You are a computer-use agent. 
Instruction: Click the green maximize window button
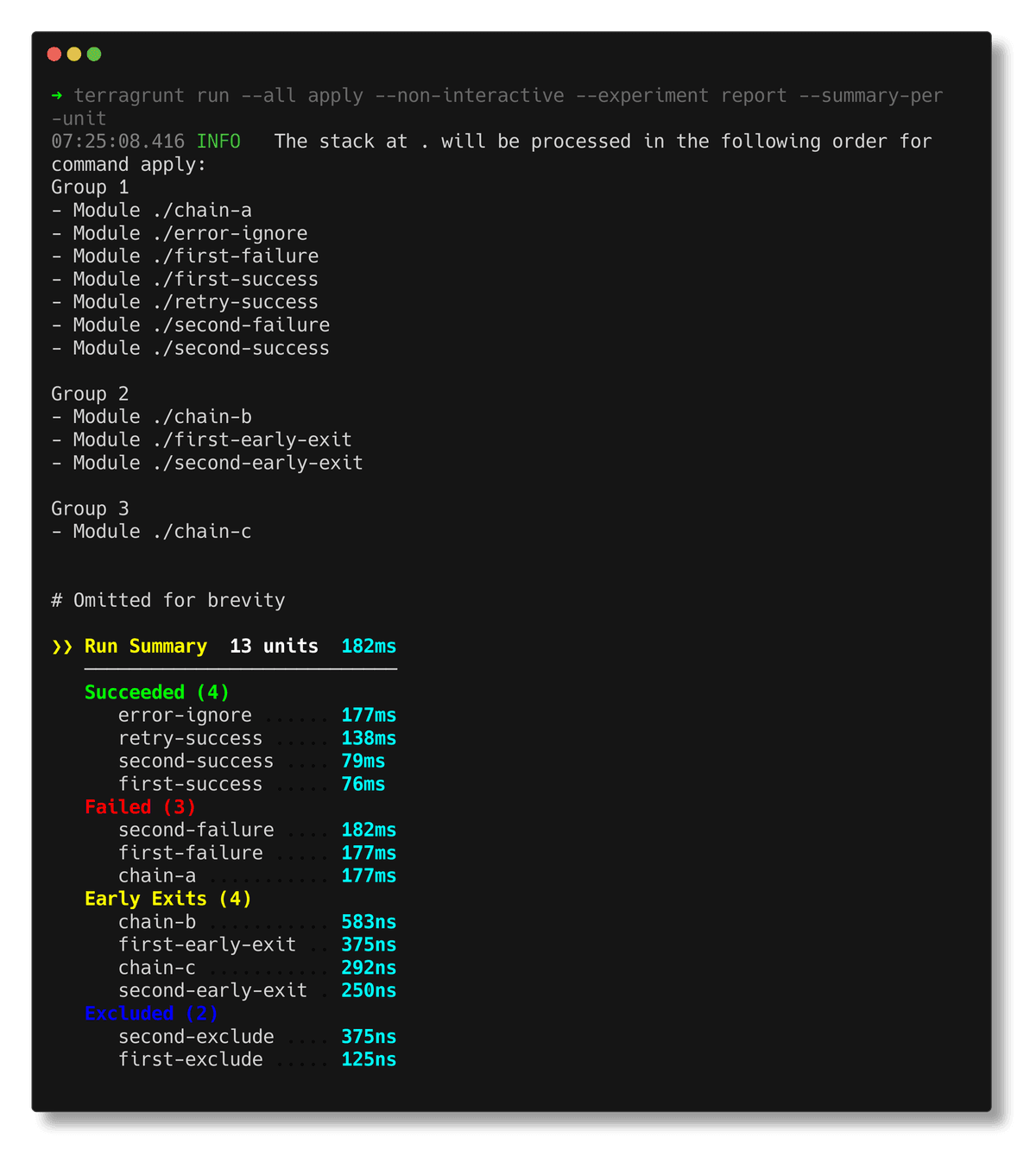[94, 54]
